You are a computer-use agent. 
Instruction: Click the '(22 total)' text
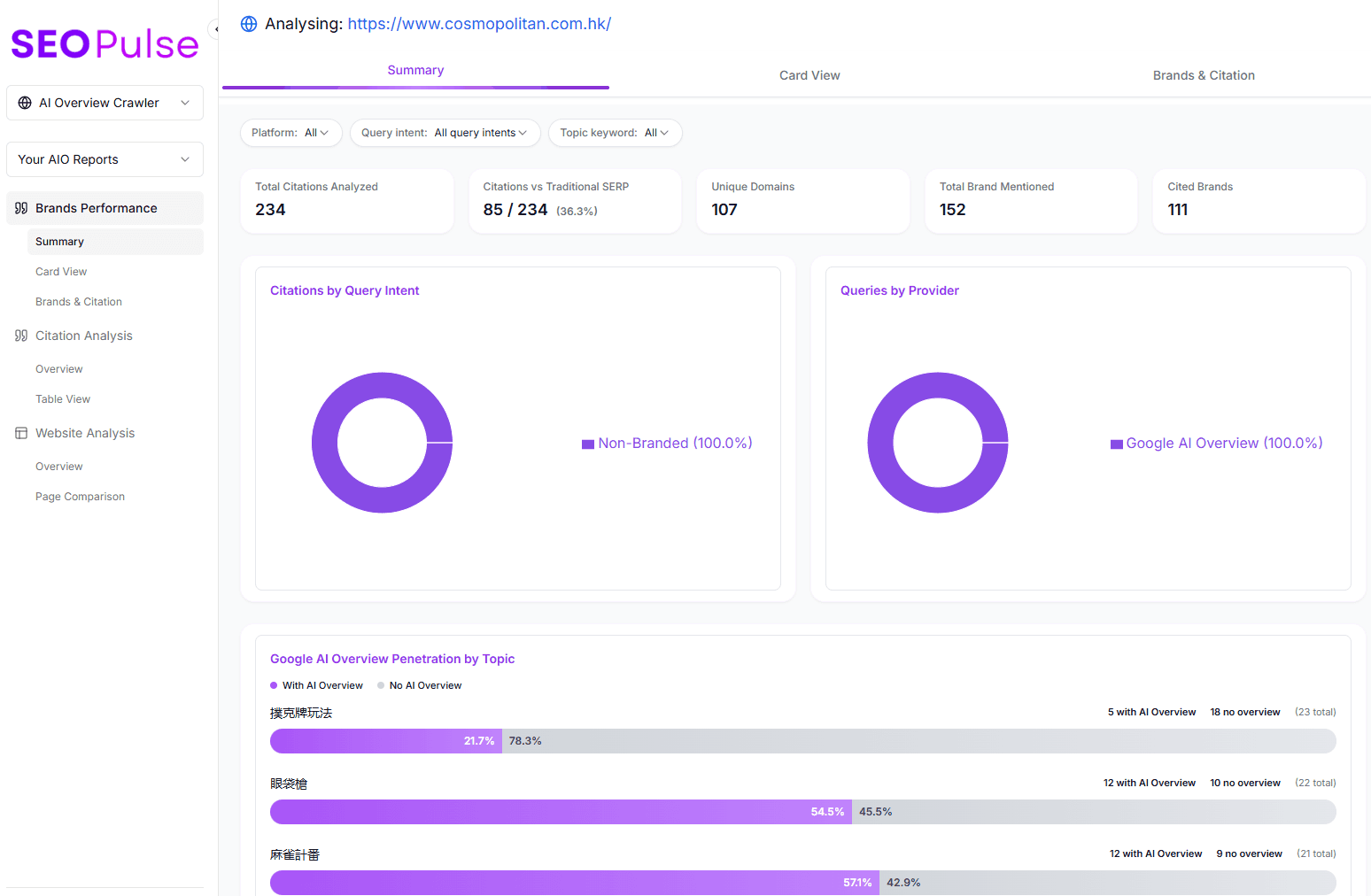coord(1315,783)
